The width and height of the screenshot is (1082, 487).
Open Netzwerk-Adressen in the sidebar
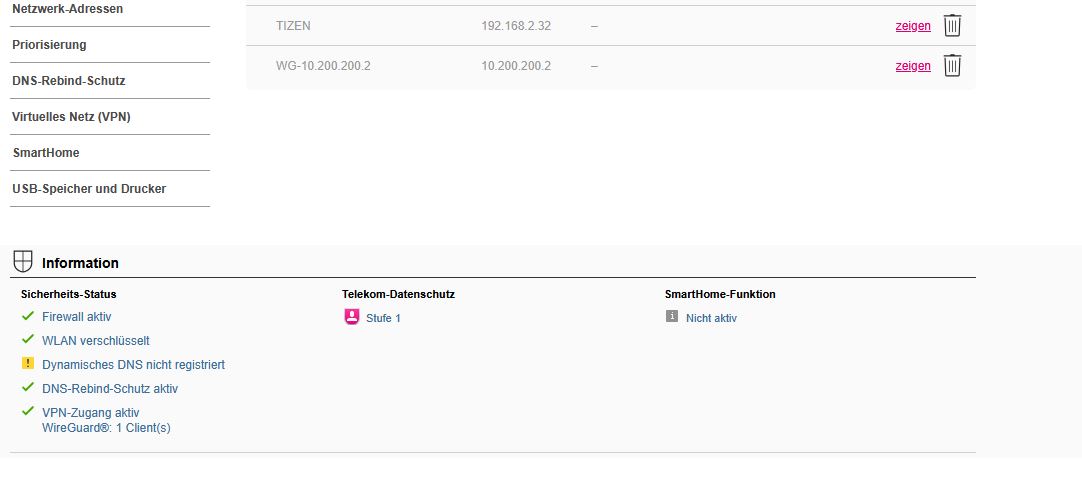pos(68,9)
